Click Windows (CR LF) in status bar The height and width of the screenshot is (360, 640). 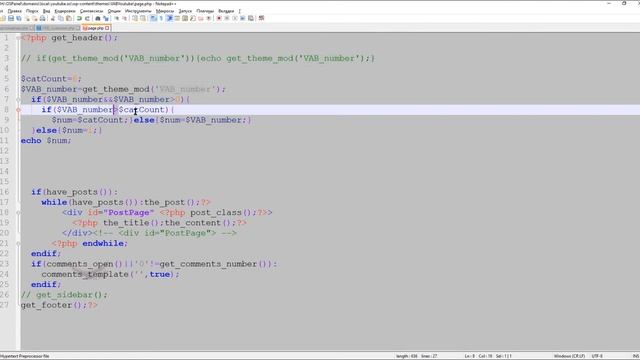569,356
